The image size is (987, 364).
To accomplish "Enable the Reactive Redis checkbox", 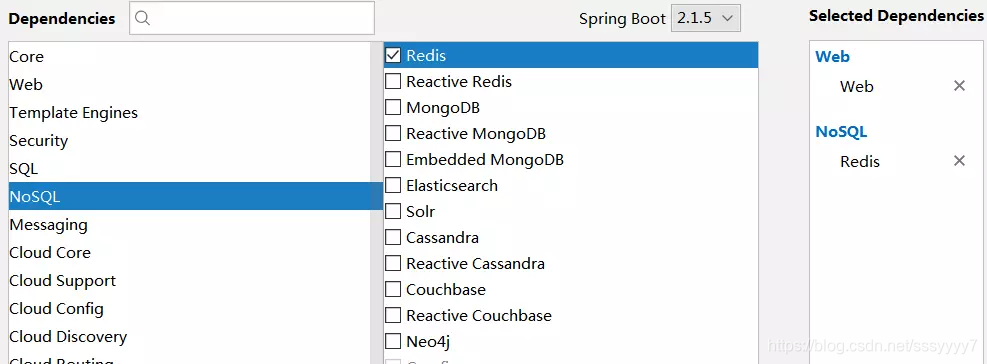I will point(393,81).
